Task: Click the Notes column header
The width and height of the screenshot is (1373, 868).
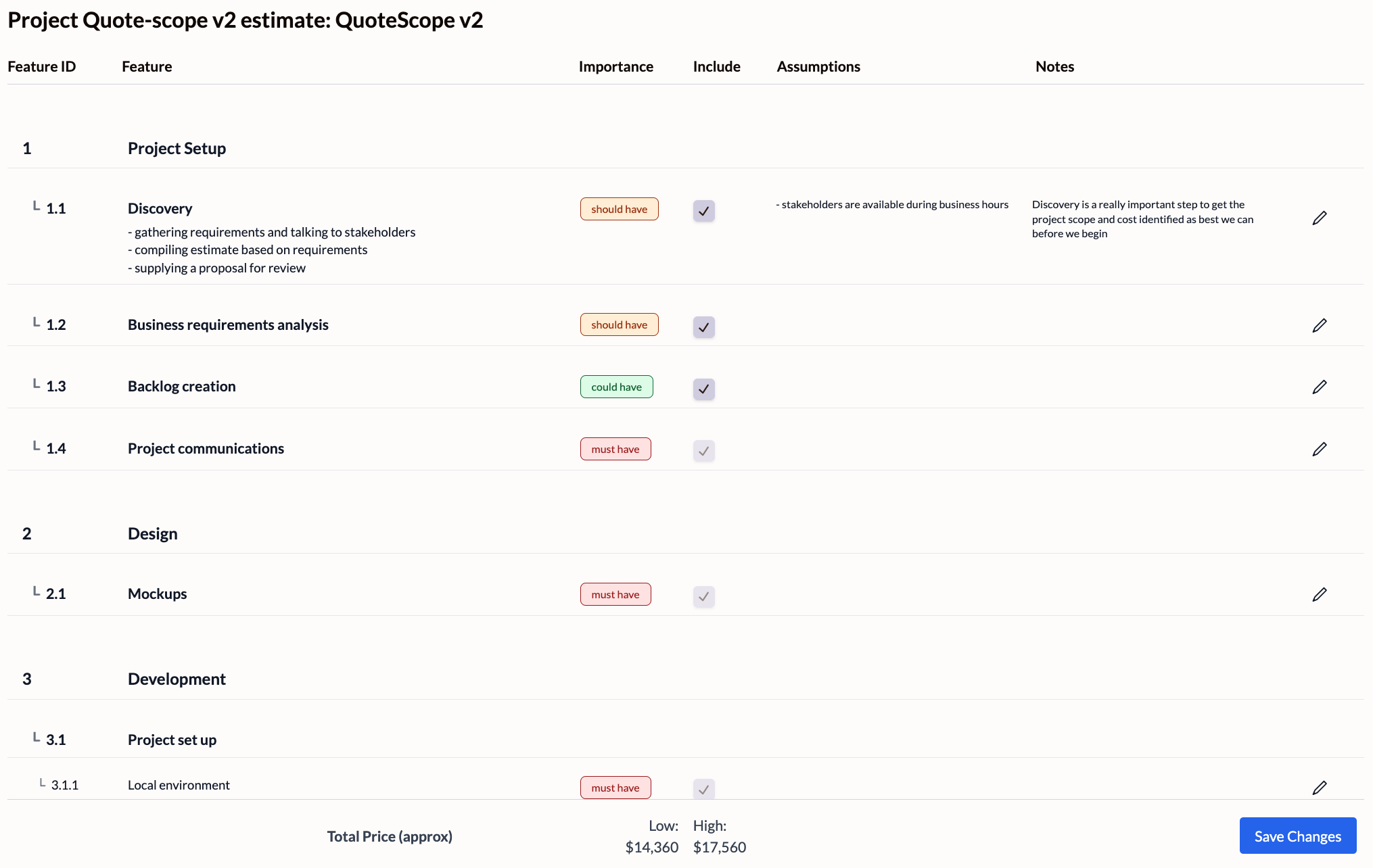Action: (x=1054, y=66)
